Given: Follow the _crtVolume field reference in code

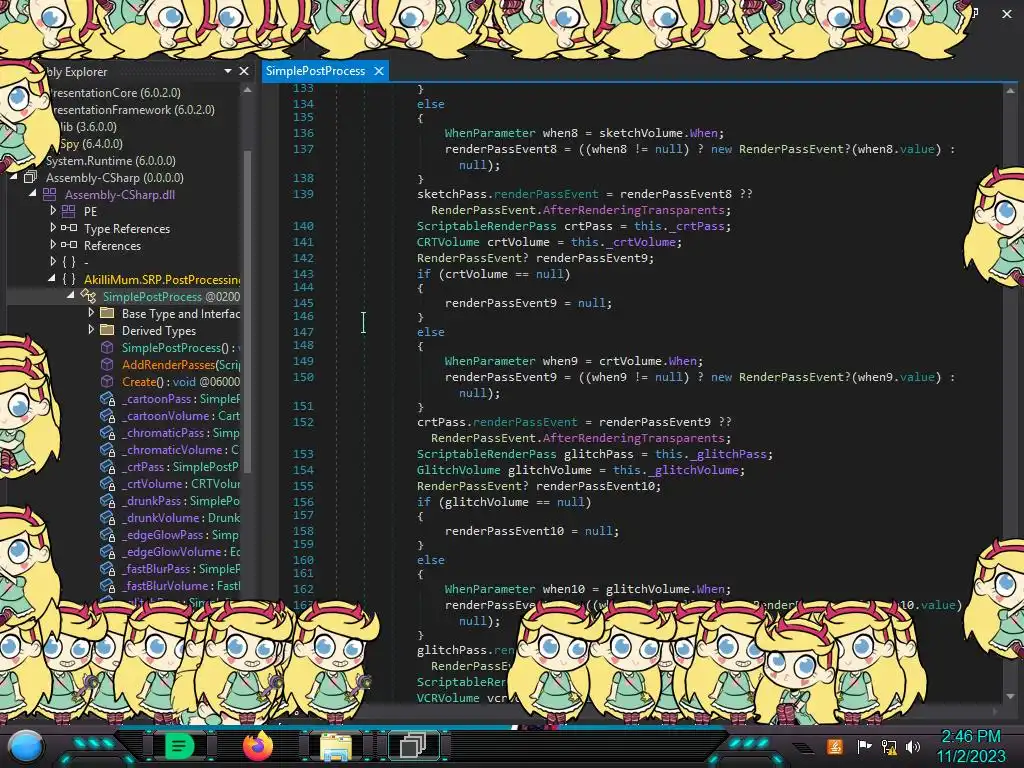Looking at the screenshot, I should [641, 242].
